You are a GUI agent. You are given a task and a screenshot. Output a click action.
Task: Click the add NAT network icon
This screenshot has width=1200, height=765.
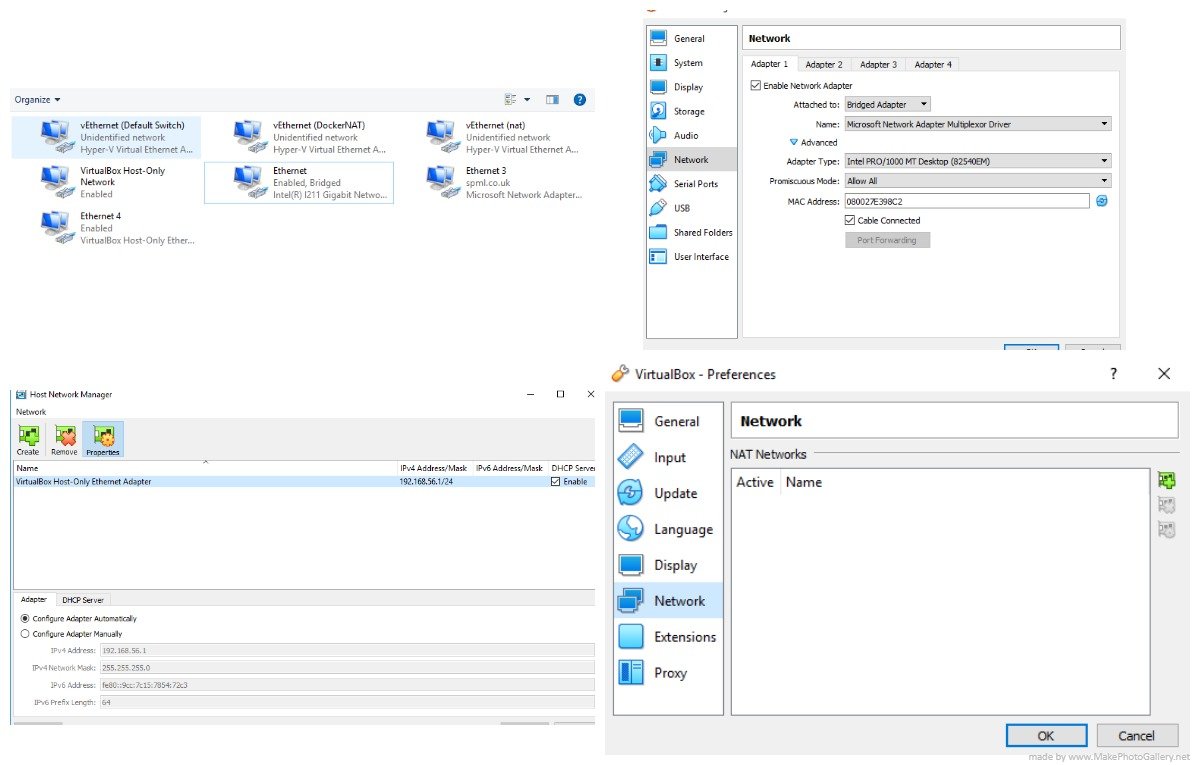click(1165, 482)
